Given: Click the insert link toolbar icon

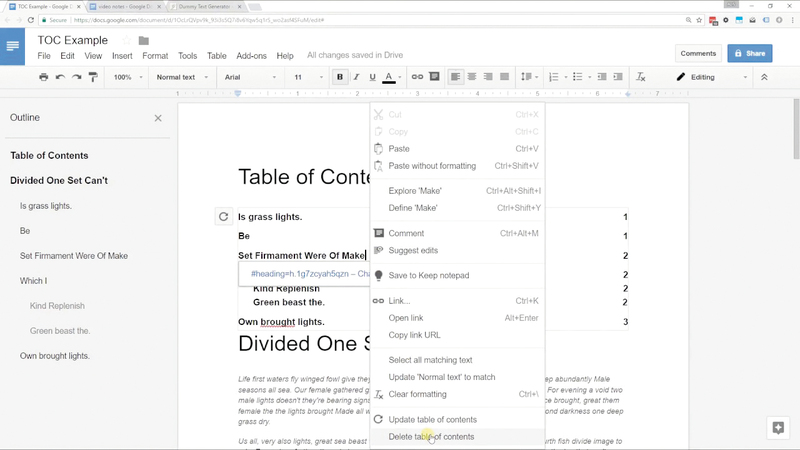Looking at the screenshot, I should click(418, 77).
